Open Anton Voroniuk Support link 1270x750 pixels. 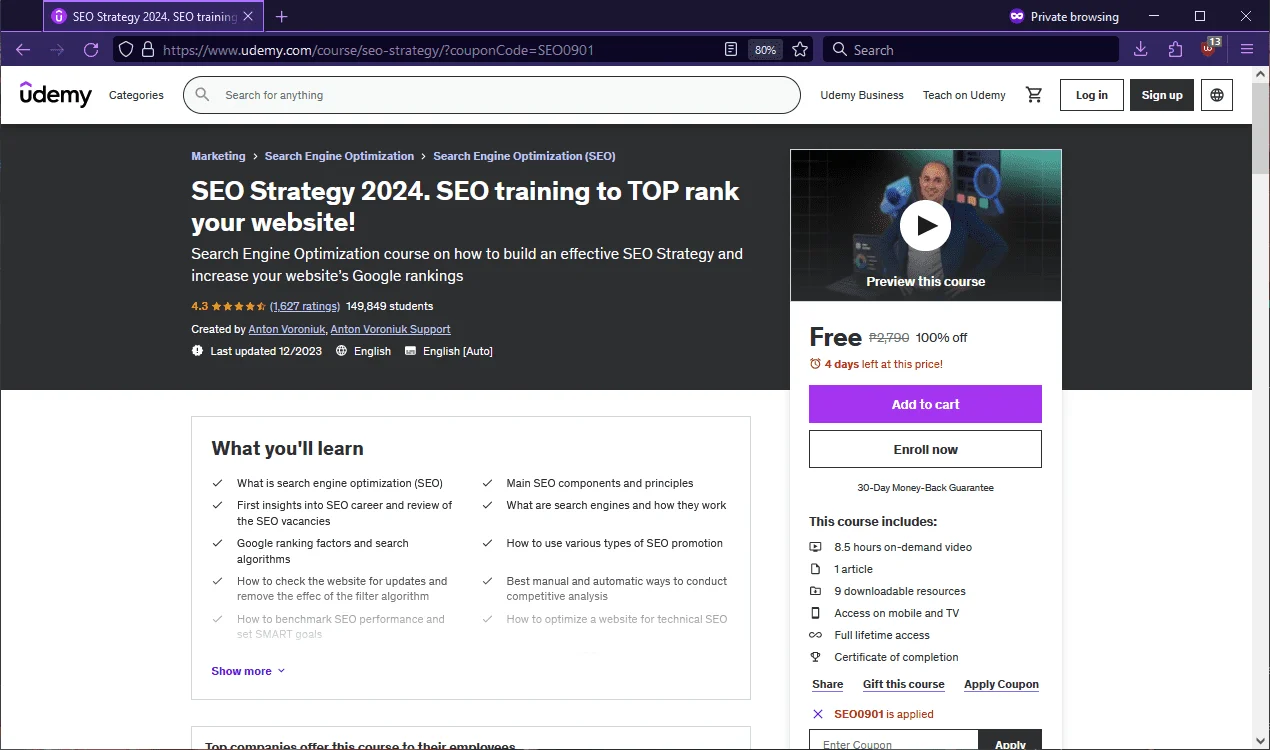pos(390,329)
